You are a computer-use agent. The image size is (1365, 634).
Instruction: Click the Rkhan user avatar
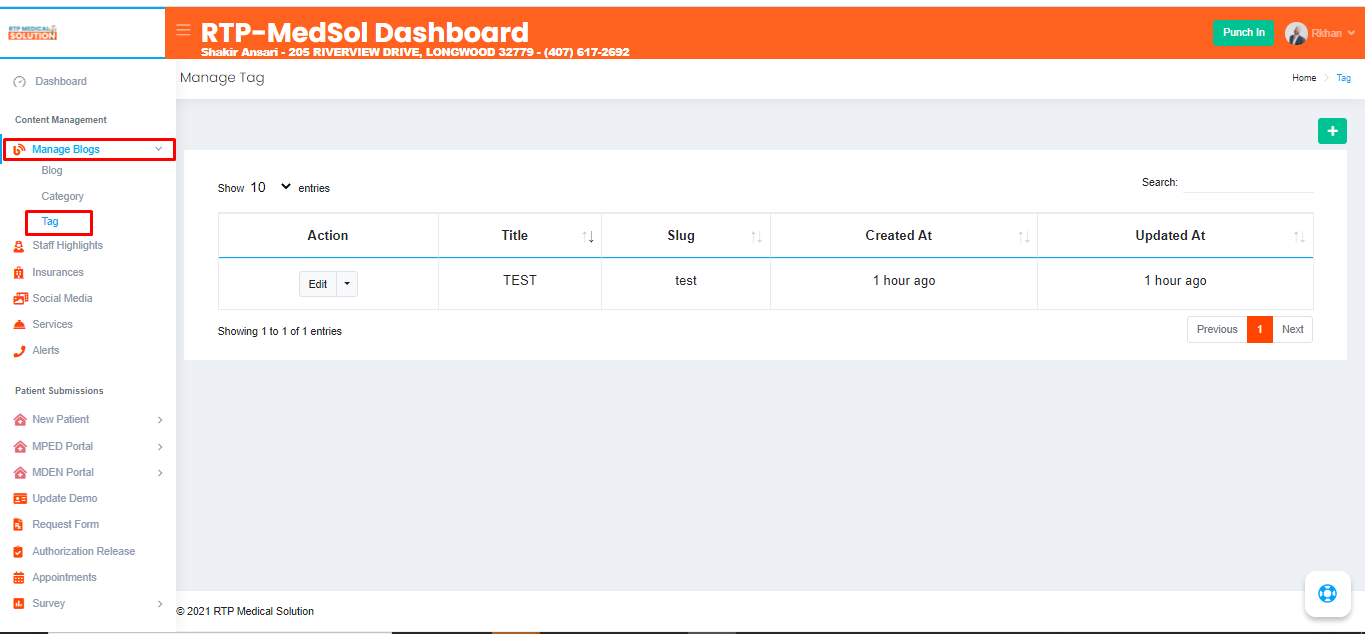point(1296,33)
